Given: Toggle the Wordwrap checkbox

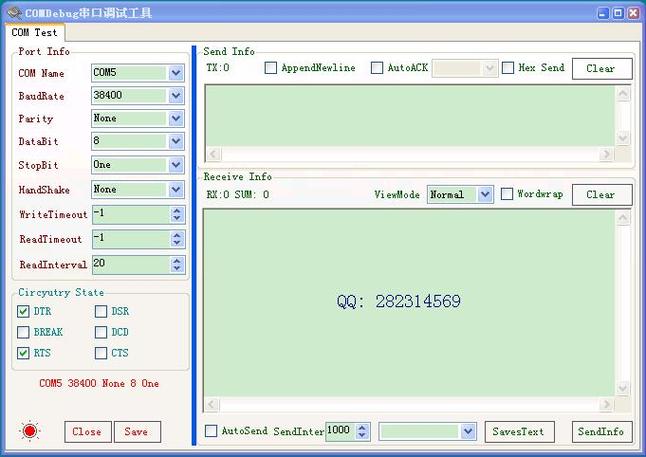Looking at the screenshot, I should click(x=507, y=194).
